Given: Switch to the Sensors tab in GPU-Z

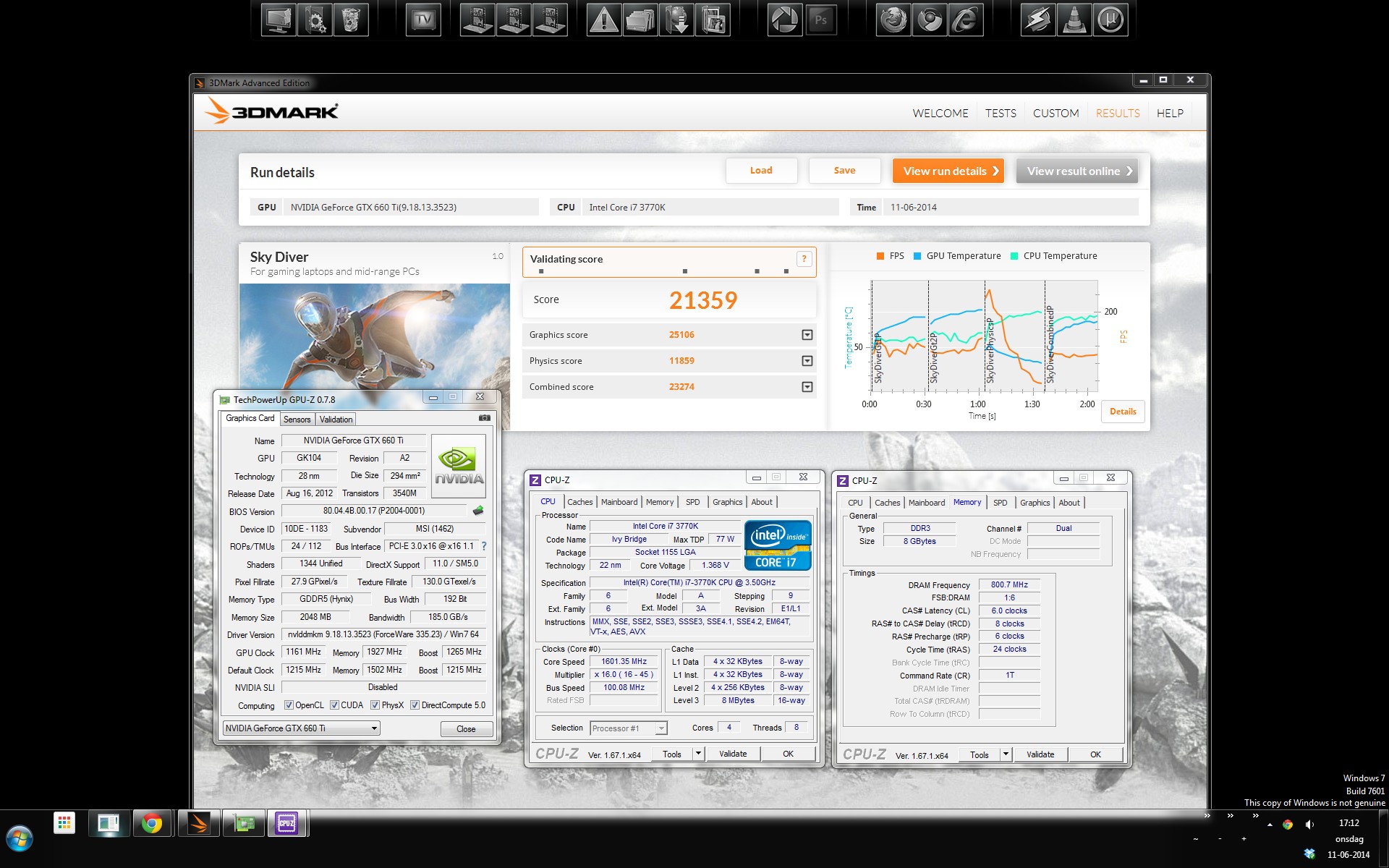Looking at the screenshot, I should point(297,420).
